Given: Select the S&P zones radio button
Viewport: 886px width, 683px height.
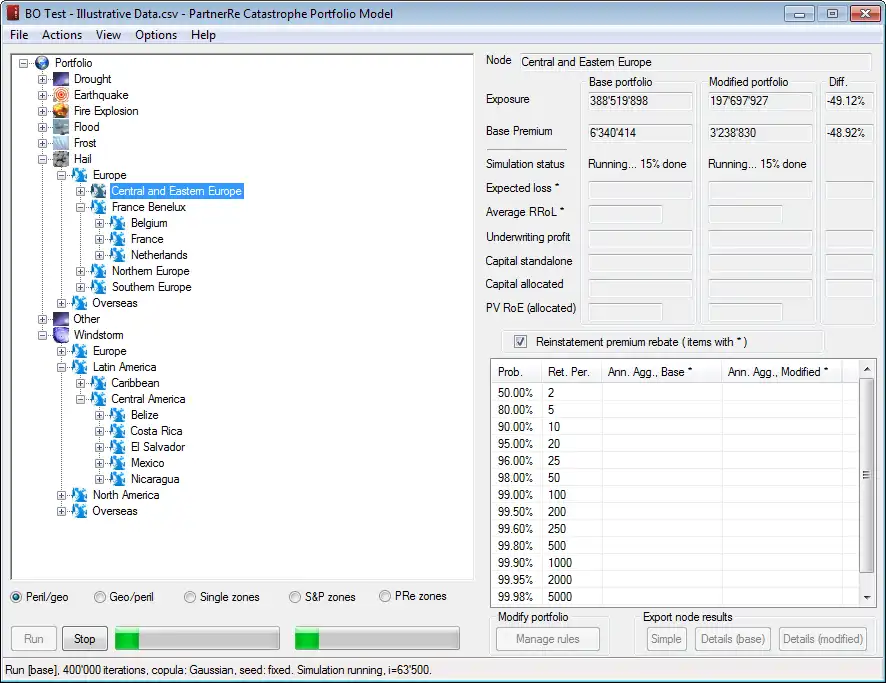Looking at the screenshot, I should click(294, 597).
